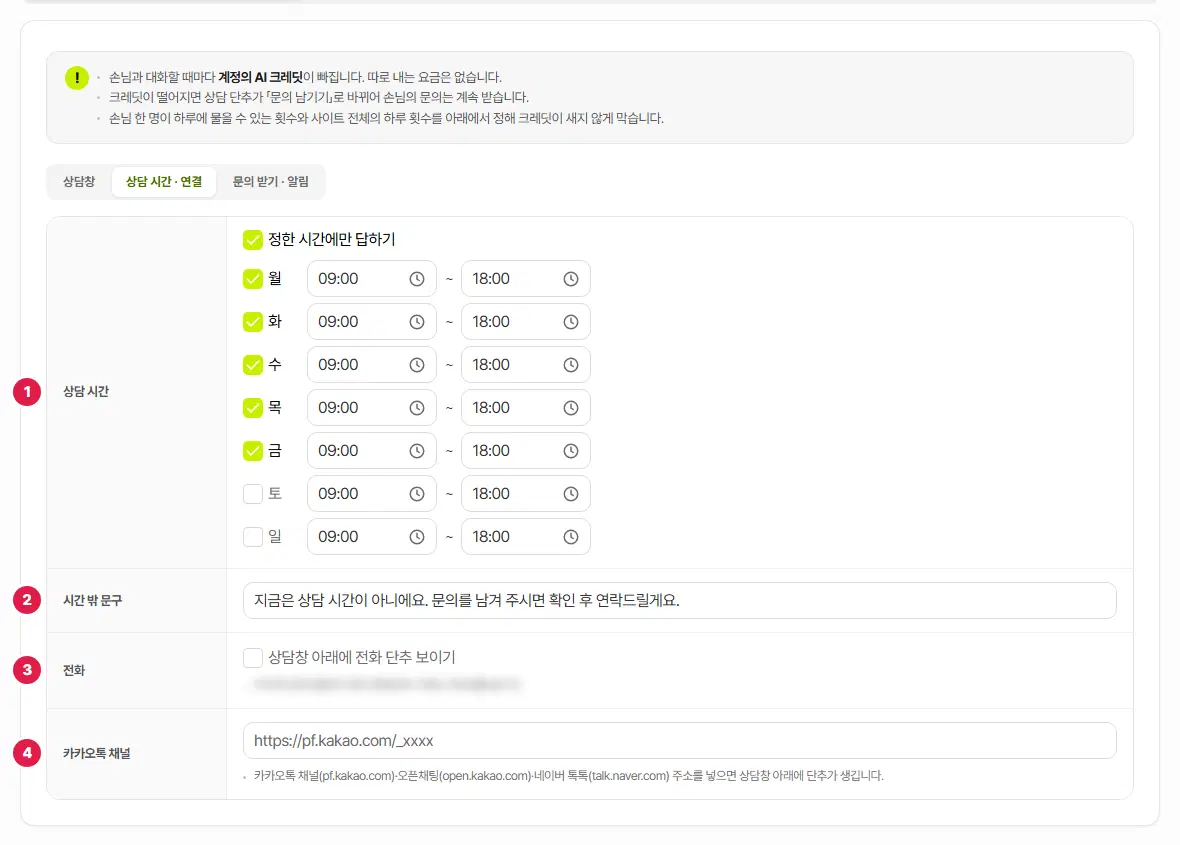Focus the 카카오톡 채널 URL field

(680, 741)
